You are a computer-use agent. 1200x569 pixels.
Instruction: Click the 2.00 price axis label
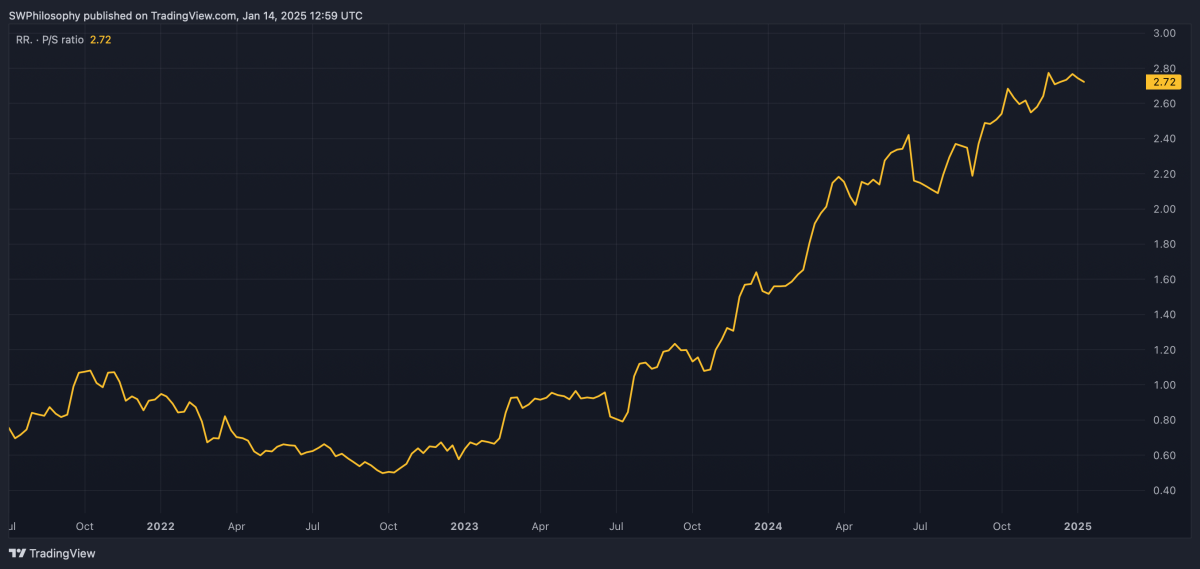tap(1163, 209)
